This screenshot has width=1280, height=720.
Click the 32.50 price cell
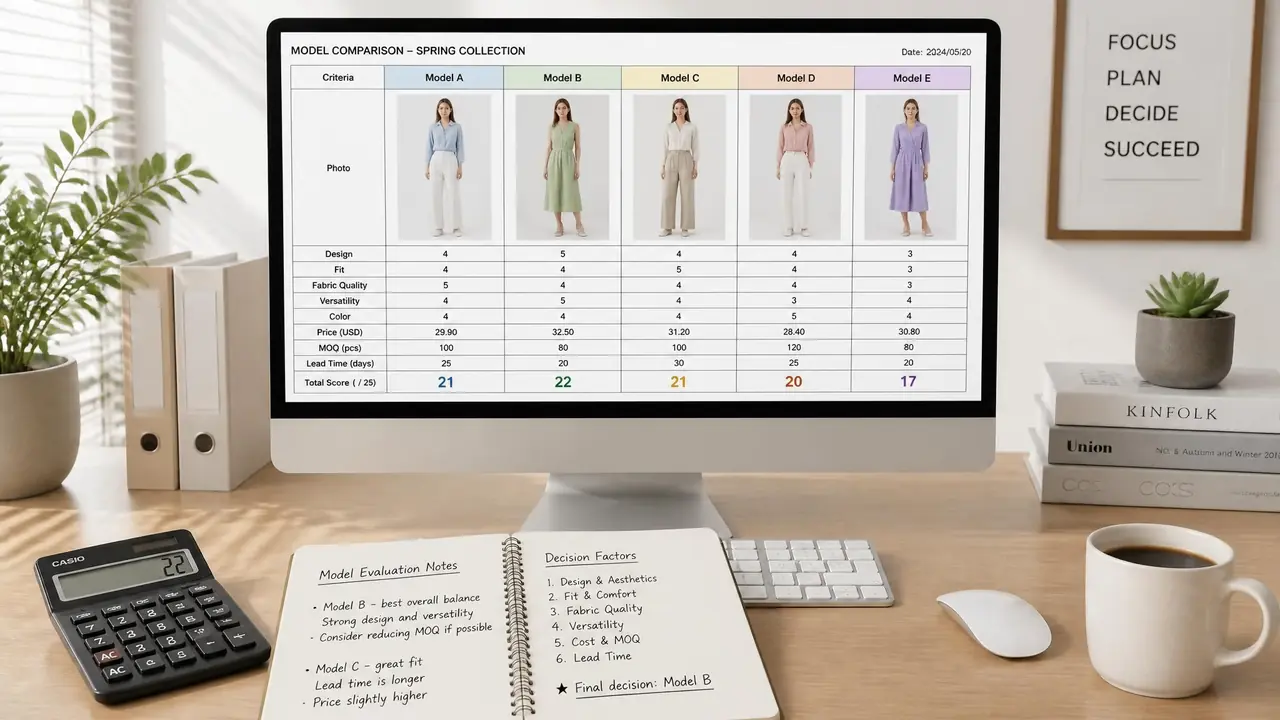click(563, 332)
